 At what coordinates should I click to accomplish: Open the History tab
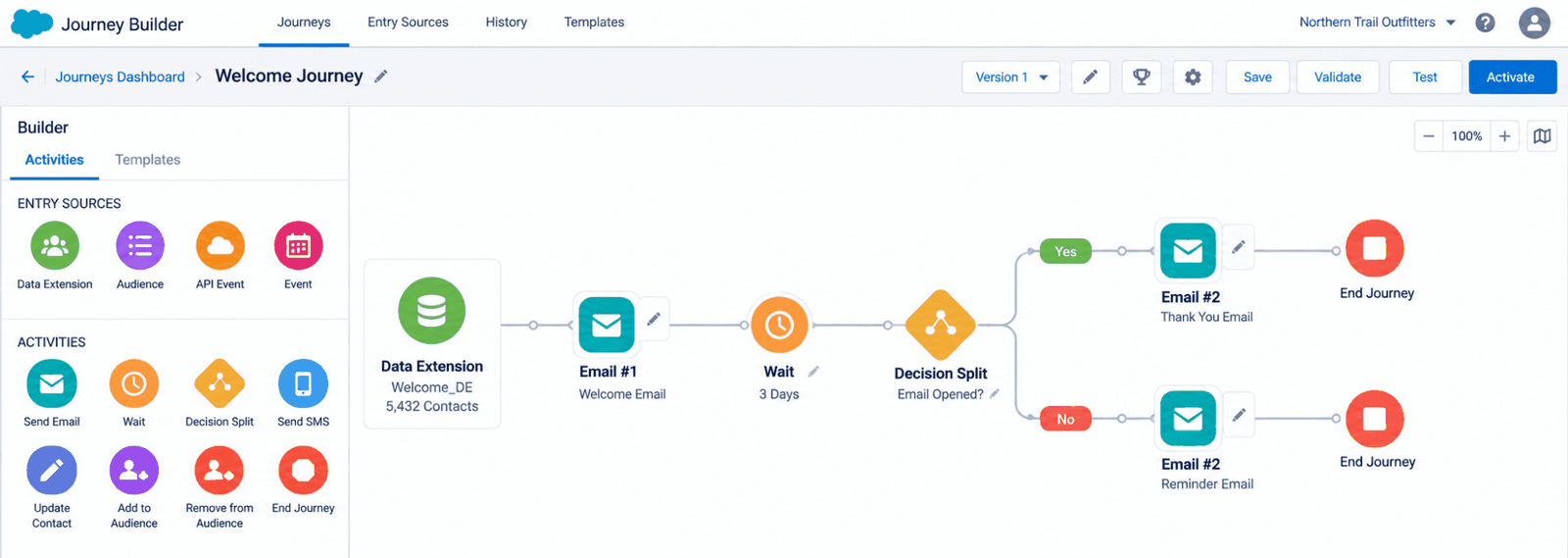click(506, 23)
